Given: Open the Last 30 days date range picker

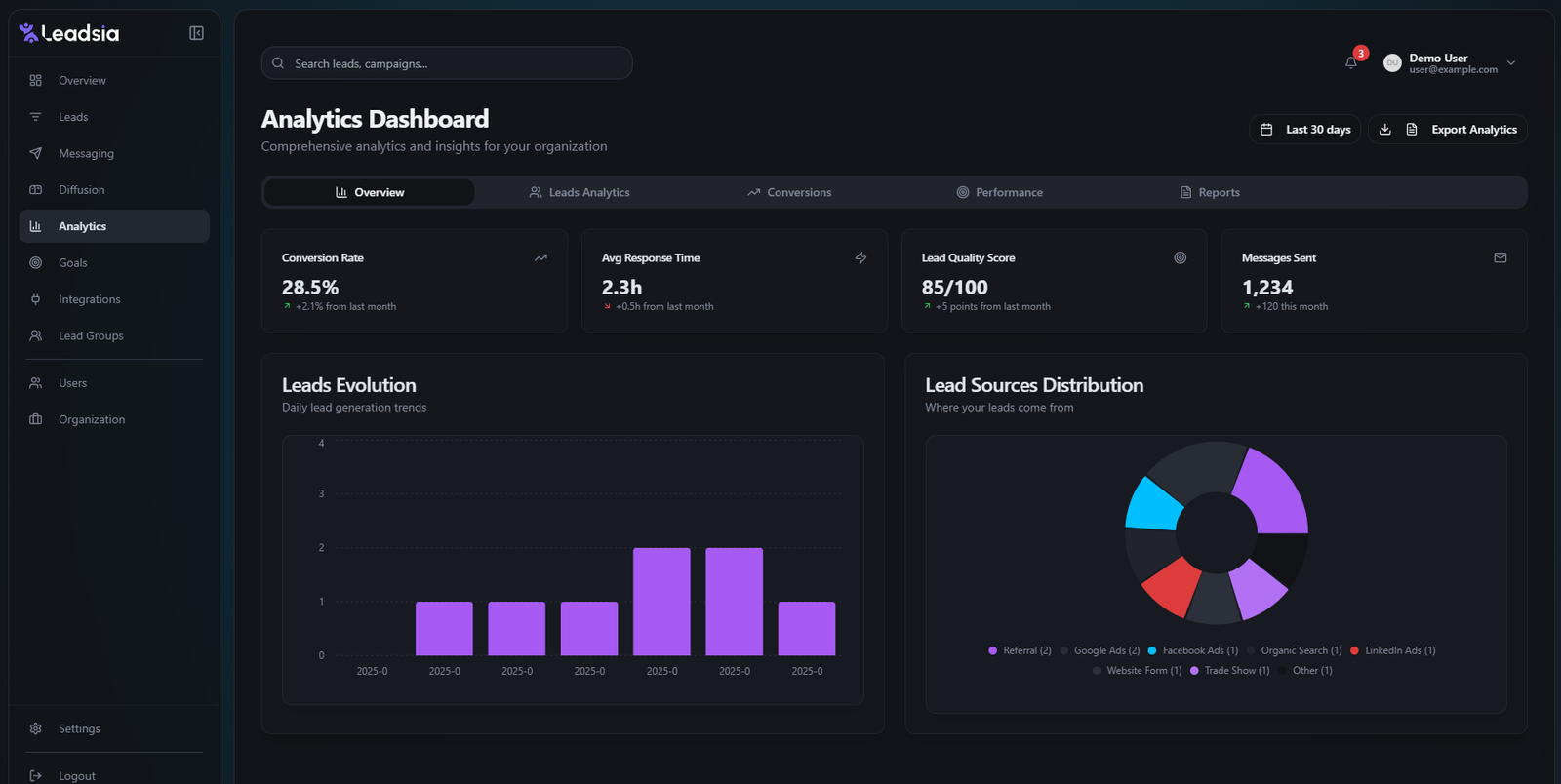Looking at the screenshot, I should pos(1304,129).
